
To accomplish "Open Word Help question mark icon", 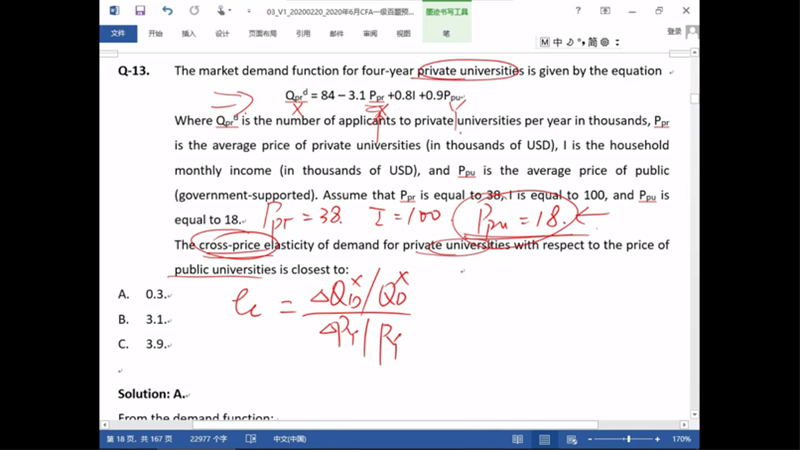I will click(578, 11).
